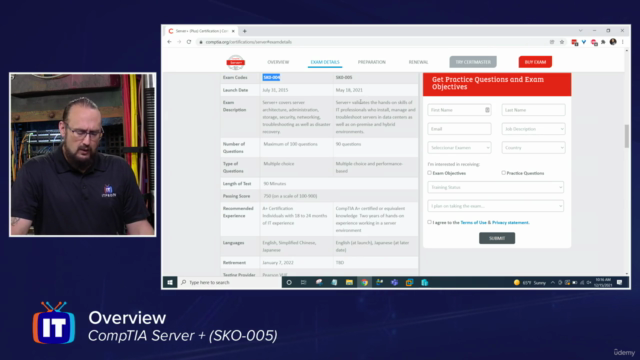The height and width of the screenshot is (360, 640).
Task: Click the January 7, 2022 retirement date
Action: tap(278, 262)
